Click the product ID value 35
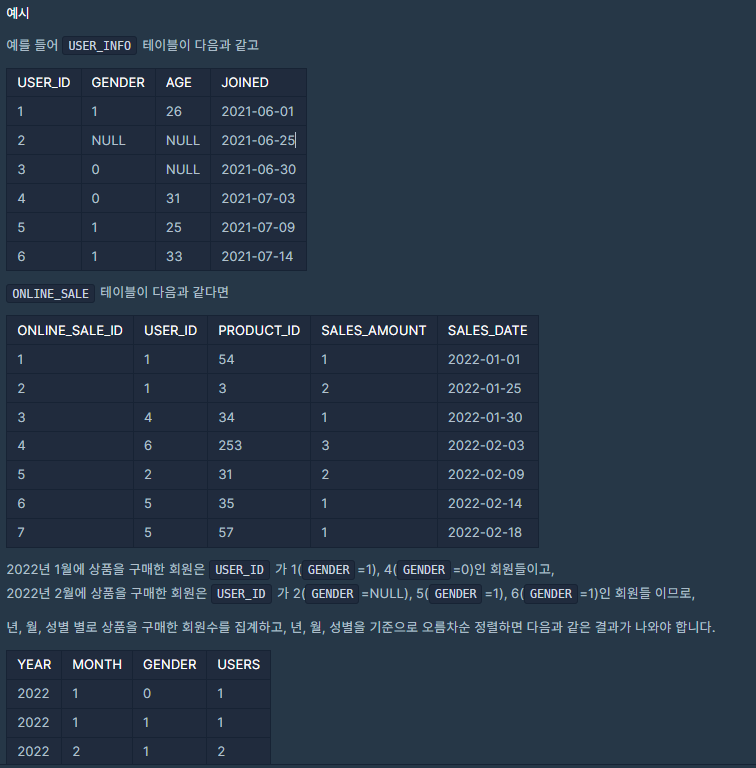This screenshot has height=768, width=756. click(x=226, y=503)
